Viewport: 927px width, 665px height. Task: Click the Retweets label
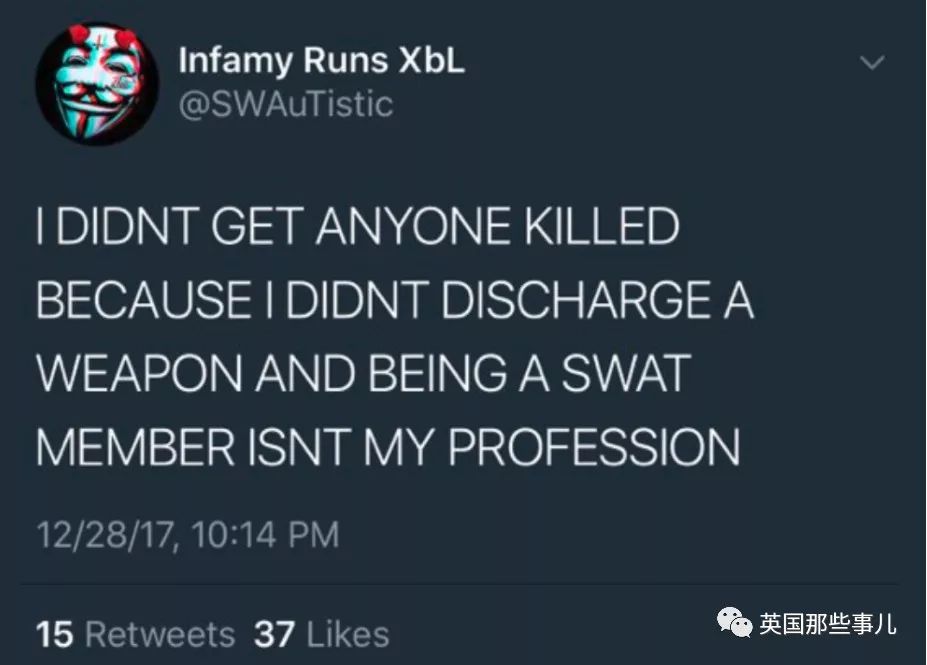(160, 635)
